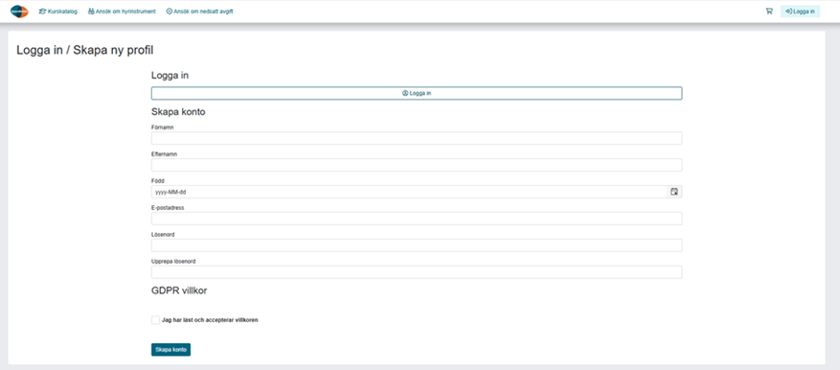Open Kurskatalog in the top navigation

pyautogui.click(x=58, y=11)
